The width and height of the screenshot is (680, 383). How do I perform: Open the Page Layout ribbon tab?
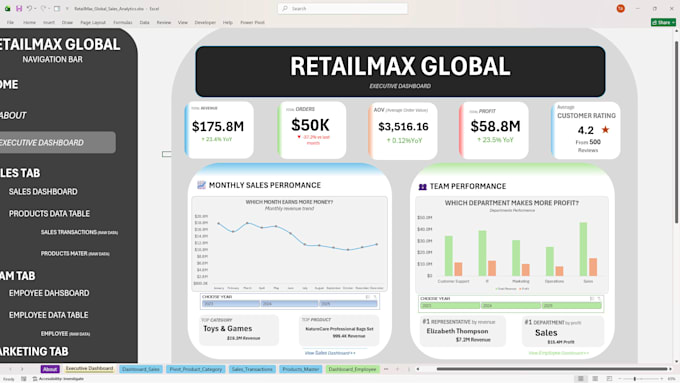pos(93,23)
